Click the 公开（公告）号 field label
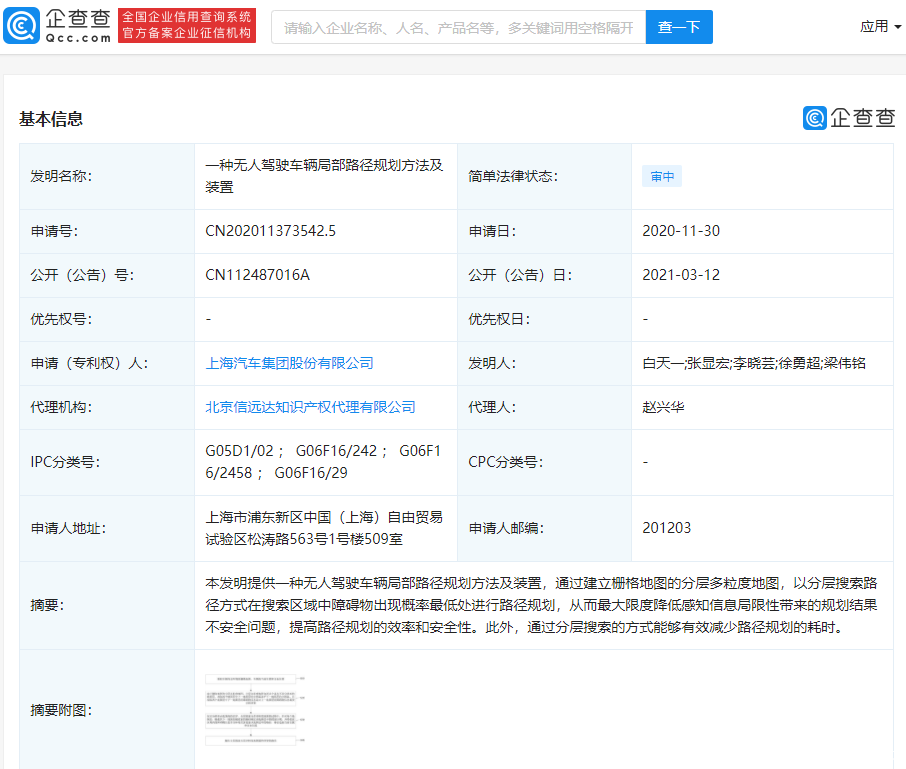This screenshot has height=769, width=906. click(82, 275)
